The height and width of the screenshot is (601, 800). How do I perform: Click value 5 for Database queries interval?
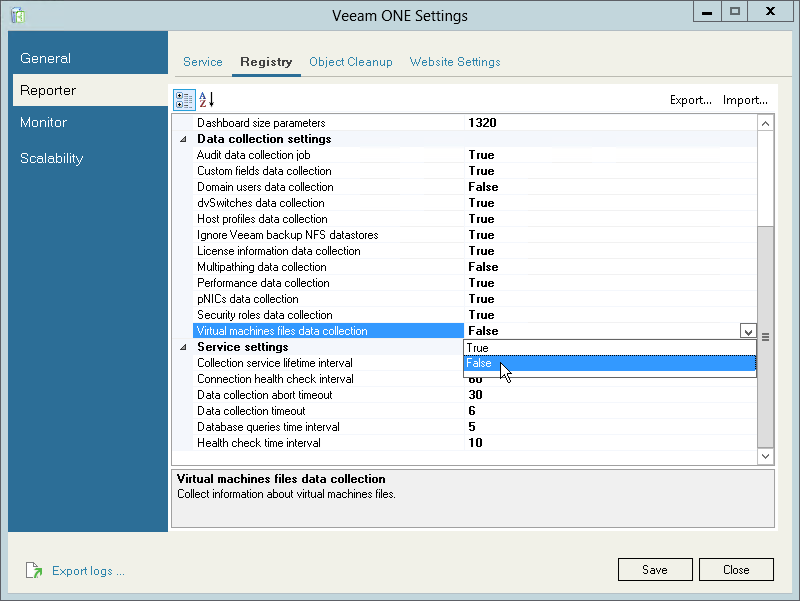coord(472,427)
